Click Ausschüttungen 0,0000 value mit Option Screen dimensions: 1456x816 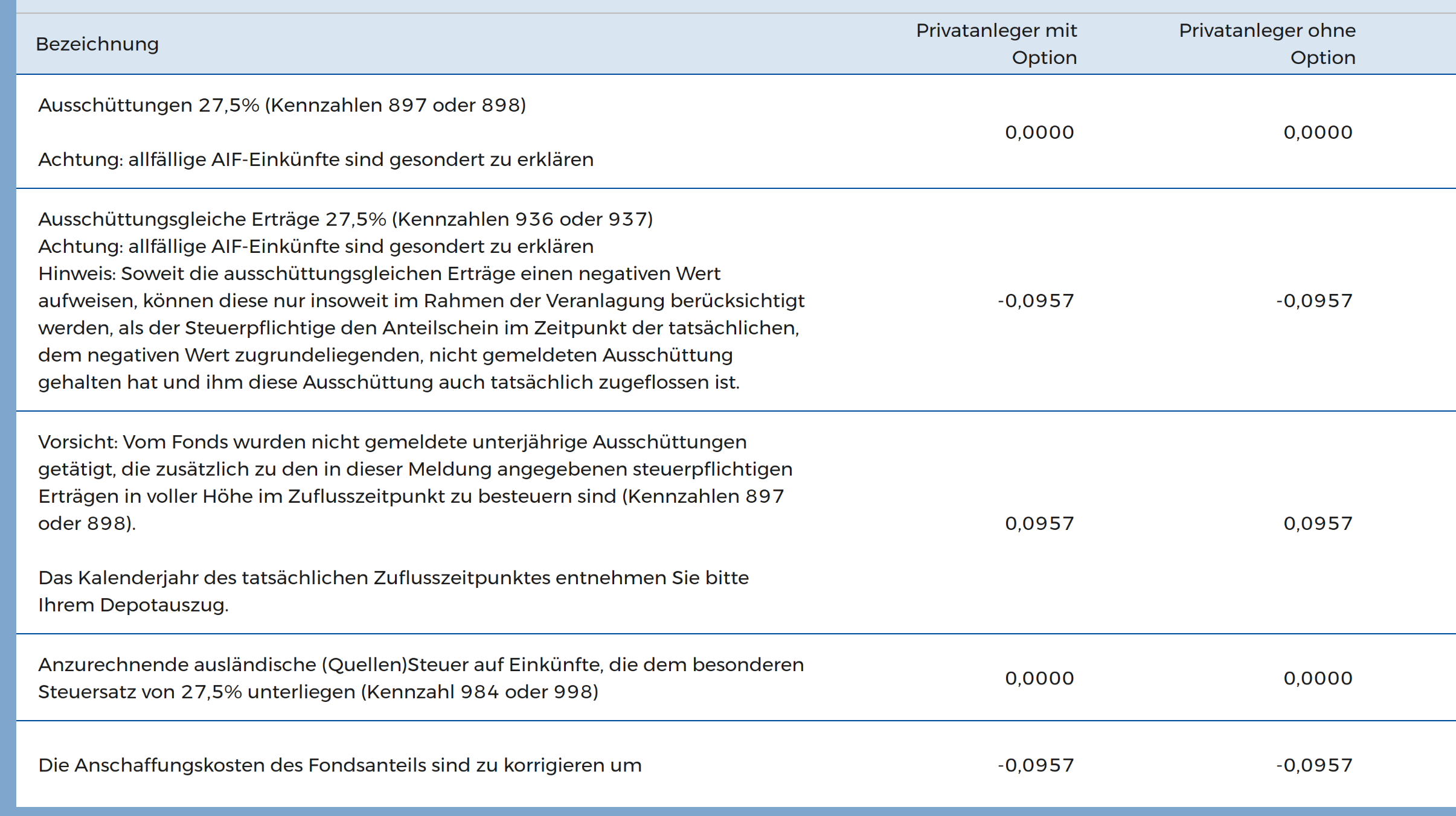[1039, 132]
